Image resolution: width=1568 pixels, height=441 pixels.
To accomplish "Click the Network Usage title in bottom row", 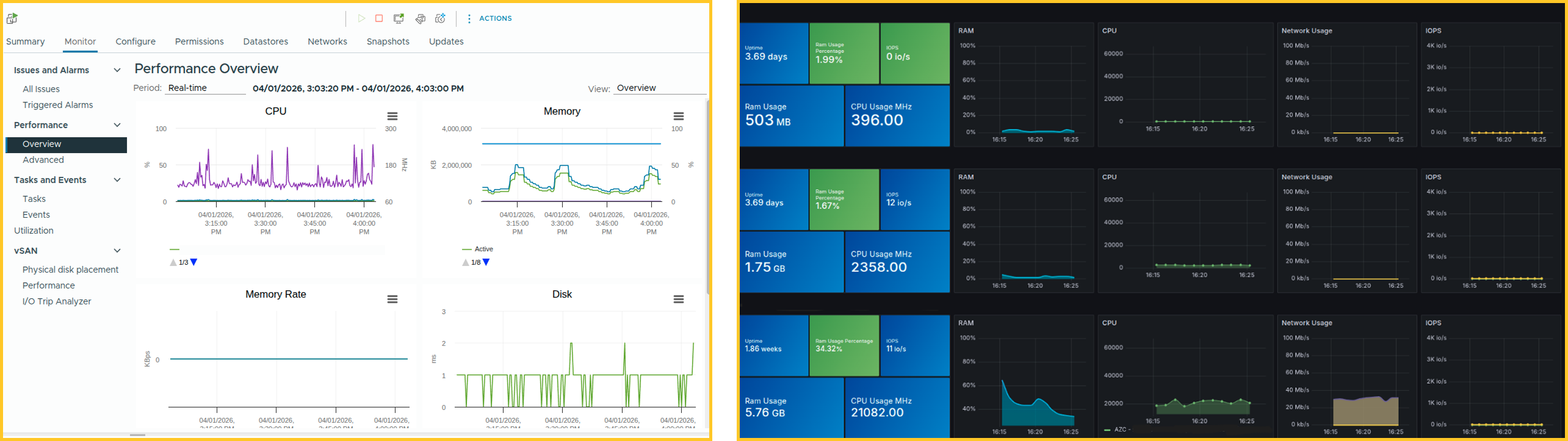I will pyautogui.click(x=1307, y=323).
